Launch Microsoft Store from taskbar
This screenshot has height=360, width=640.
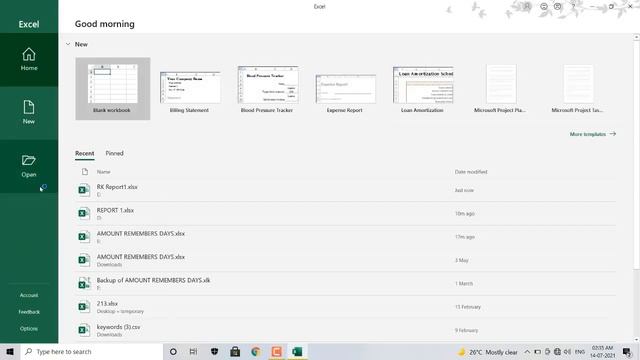(235, 351)
